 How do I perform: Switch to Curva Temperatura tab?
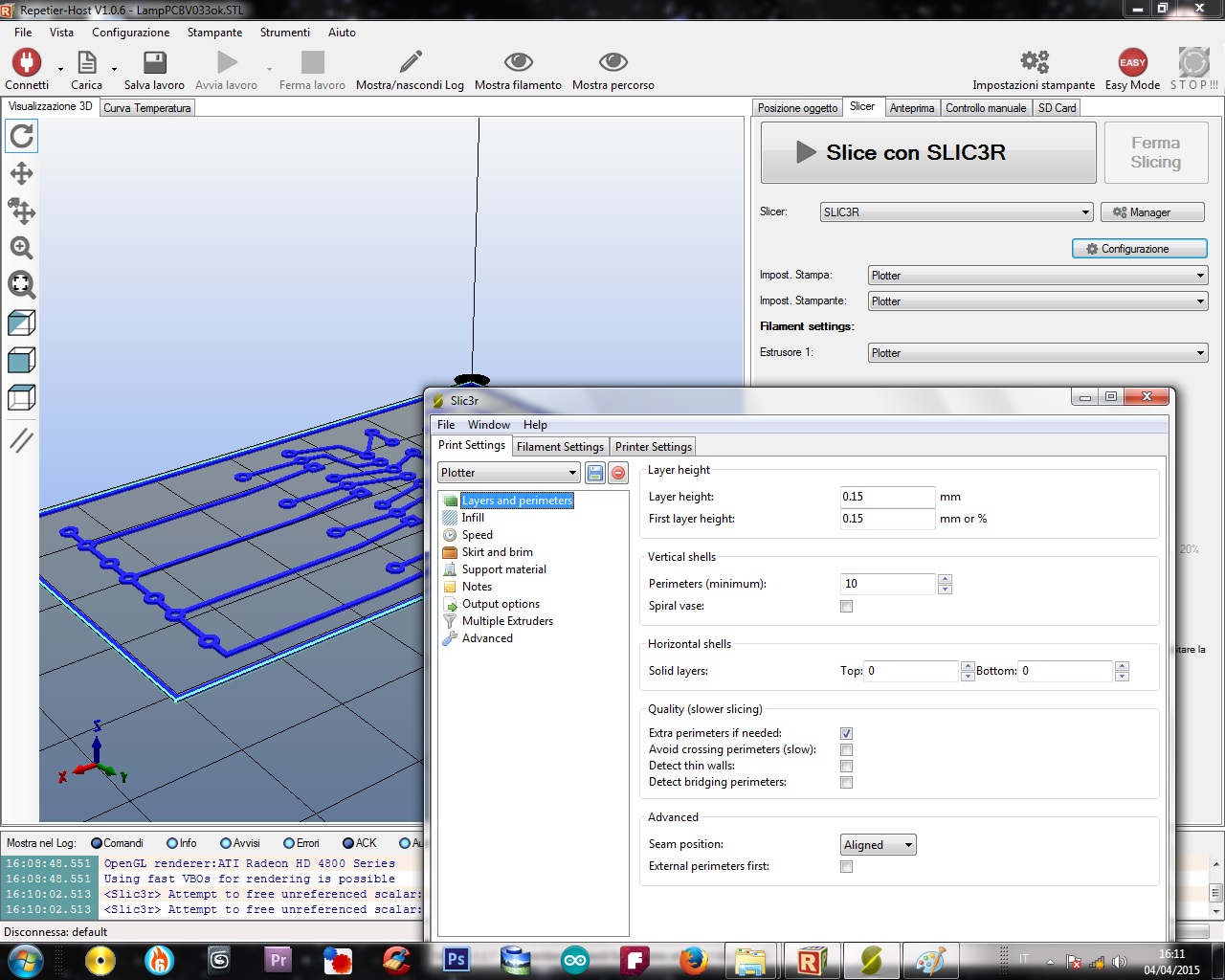point(147,108)
